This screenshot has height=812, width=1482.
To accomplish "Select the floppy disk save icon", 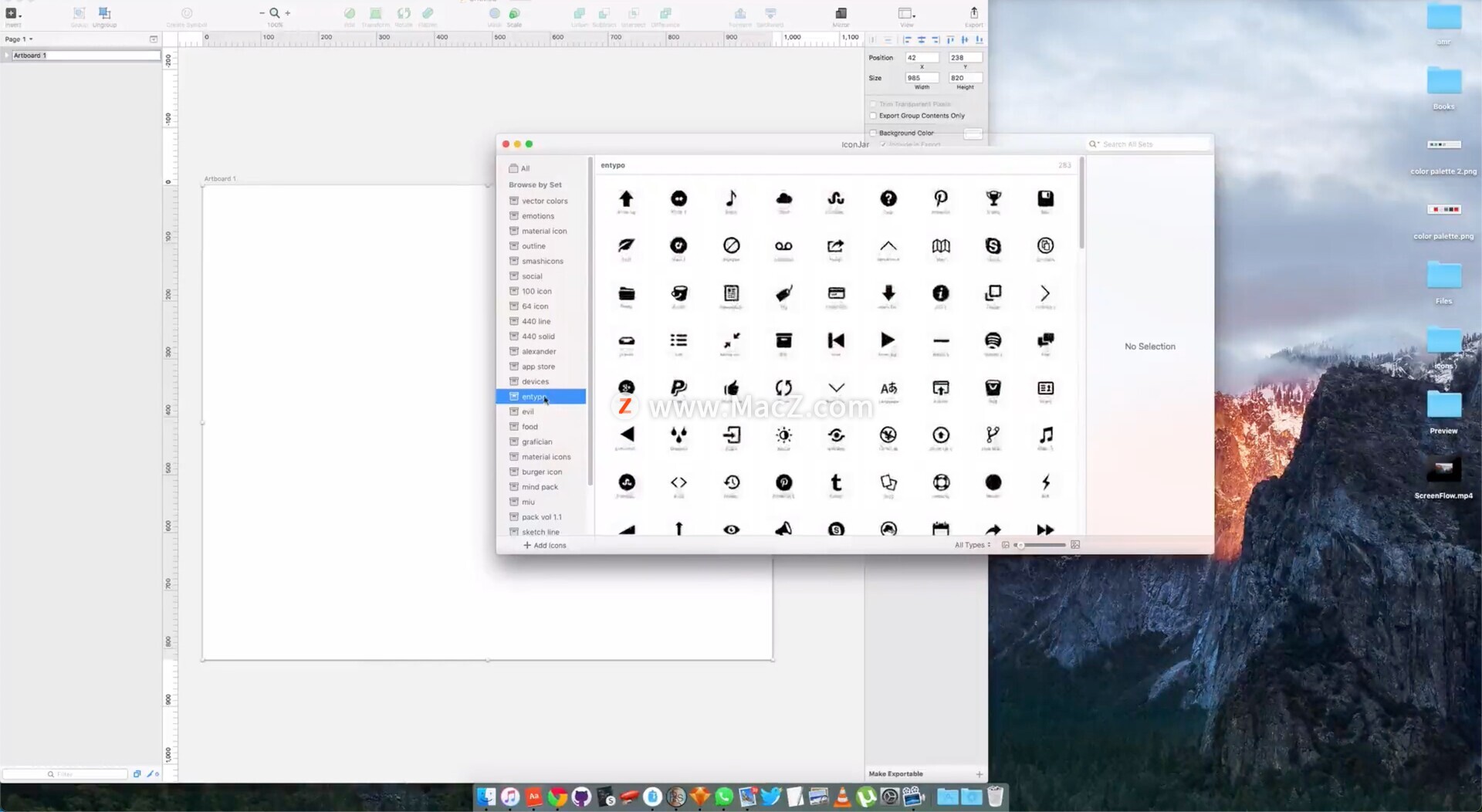I will [1045, 198].
